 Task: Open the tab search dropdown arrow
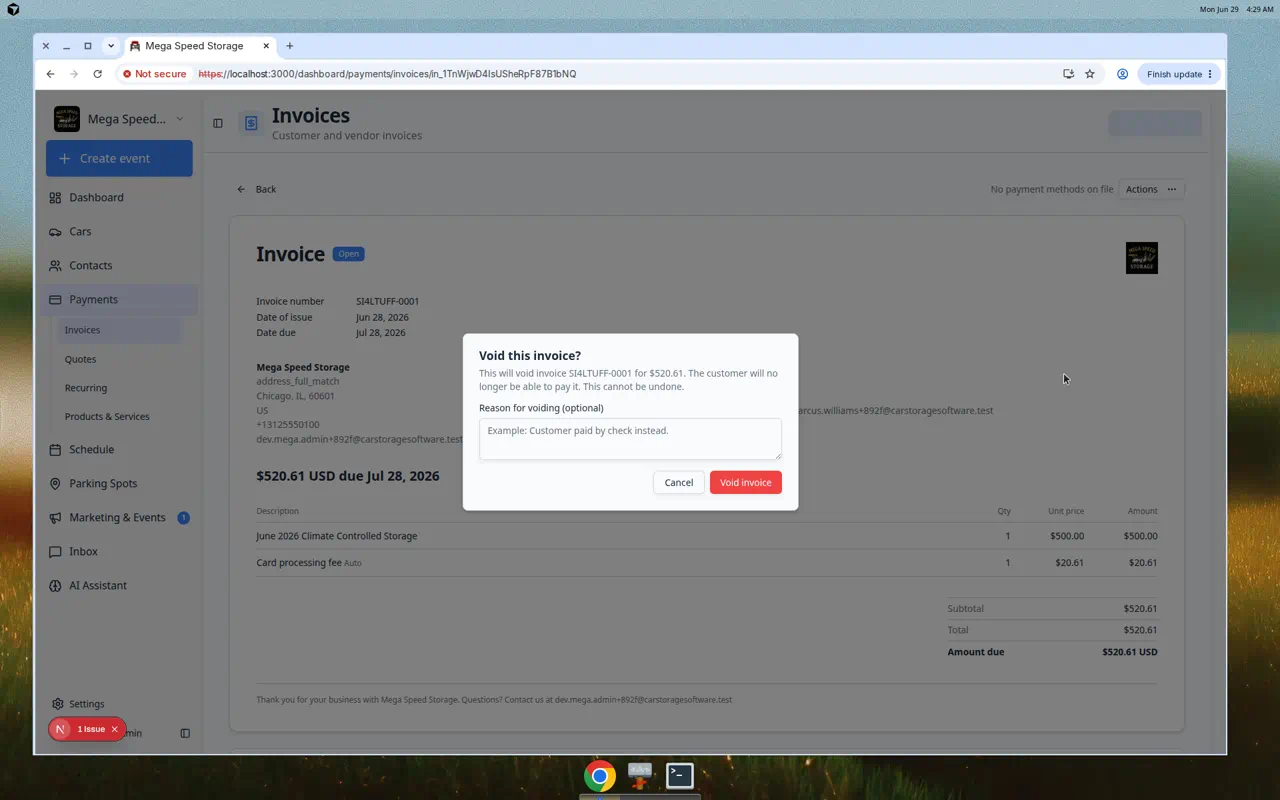point(111,46)
